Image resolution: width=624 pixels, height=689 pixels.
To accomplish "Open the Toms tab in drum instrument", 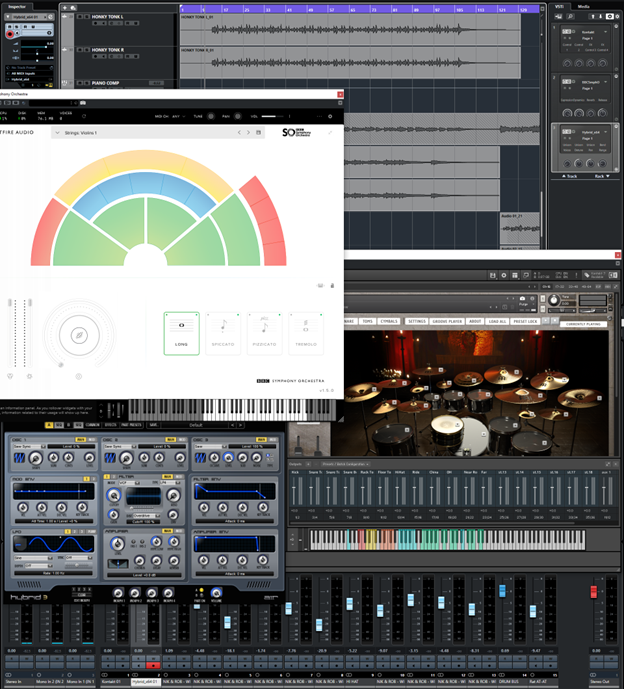I will point(367,321).
